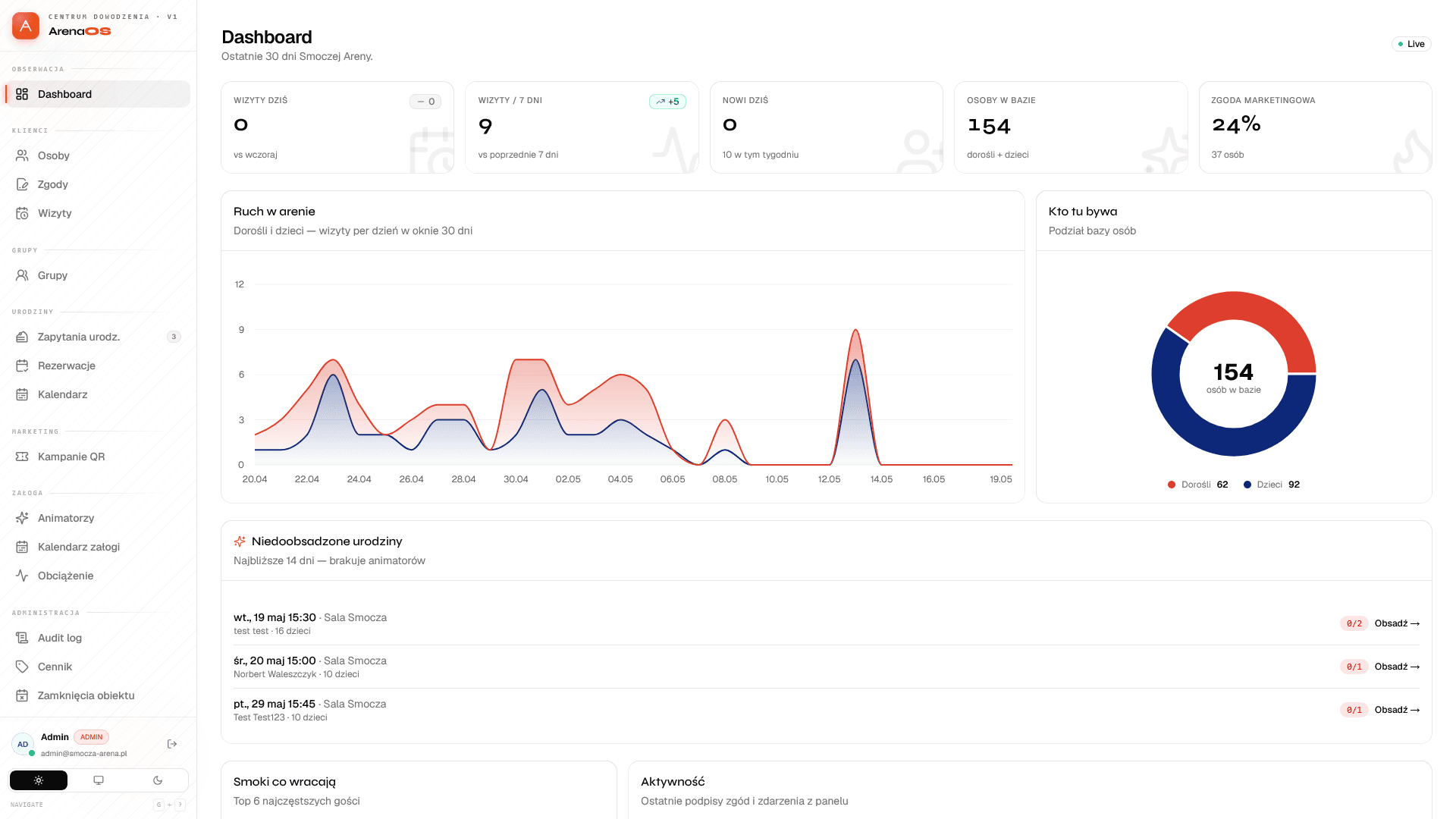Image resolution: width=1456 pixels, height=819 pixels.
Task: Click the Audit log scroll icon
Action: pyautogui.click(x=22, y=638)
